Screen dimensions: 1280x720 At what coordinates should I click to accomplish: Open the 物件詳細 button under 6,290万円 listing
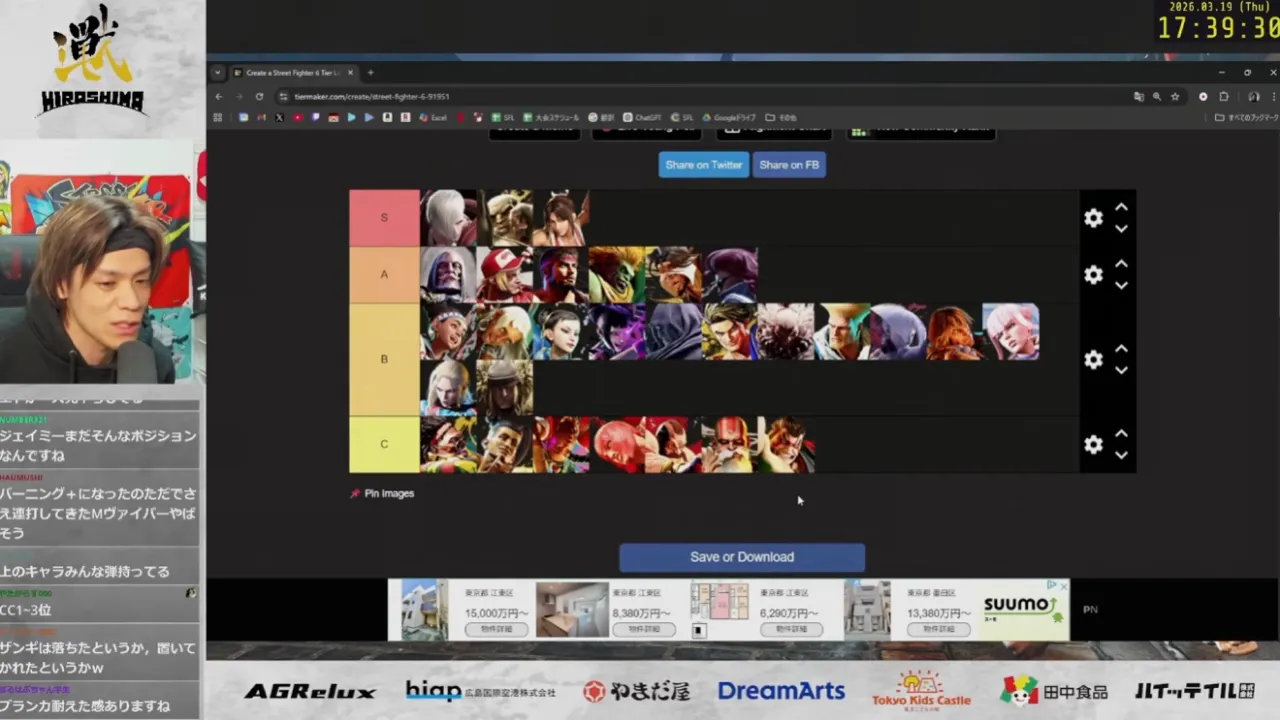tap(791, 629)
